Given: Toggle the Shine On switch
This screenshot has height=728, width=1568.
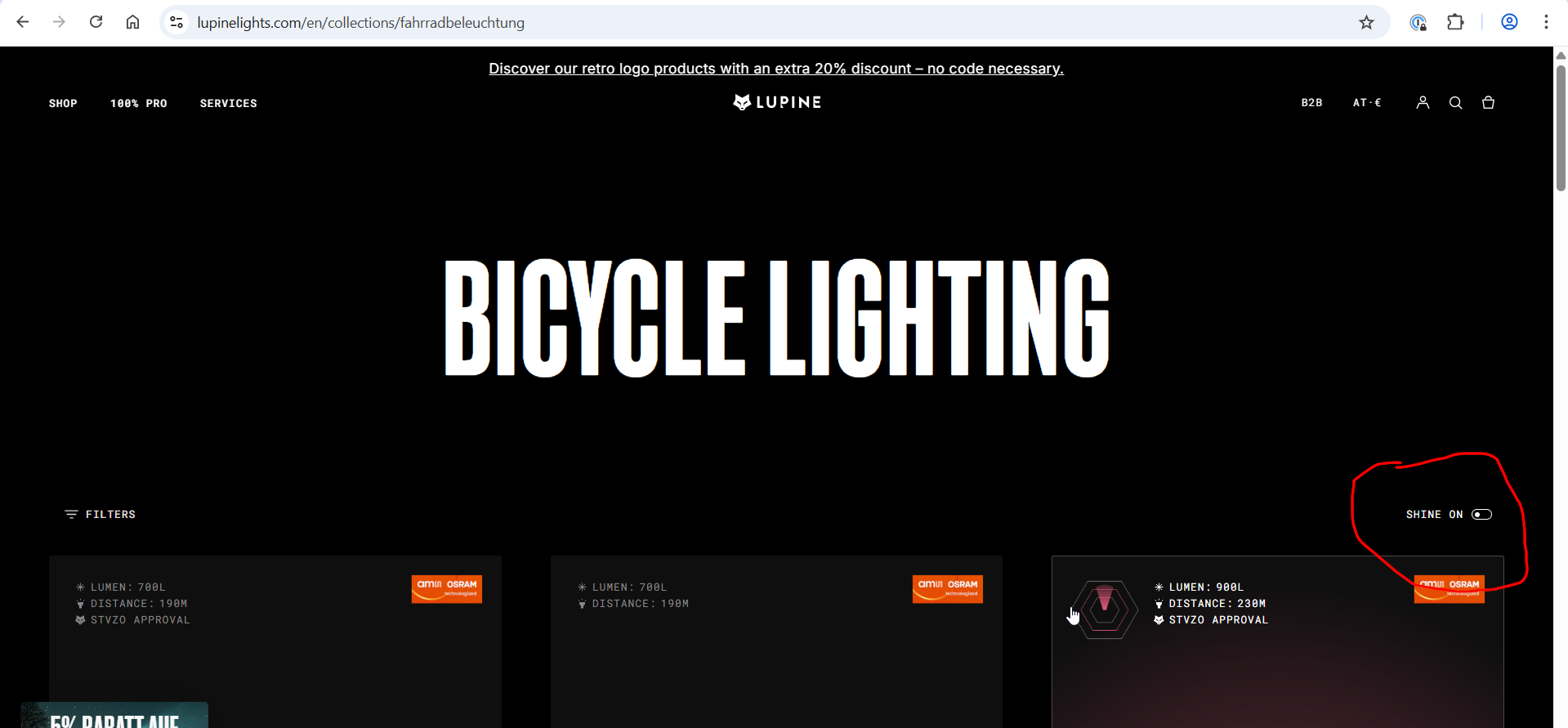Looking at the screenshot, I should pos(1481,515).
